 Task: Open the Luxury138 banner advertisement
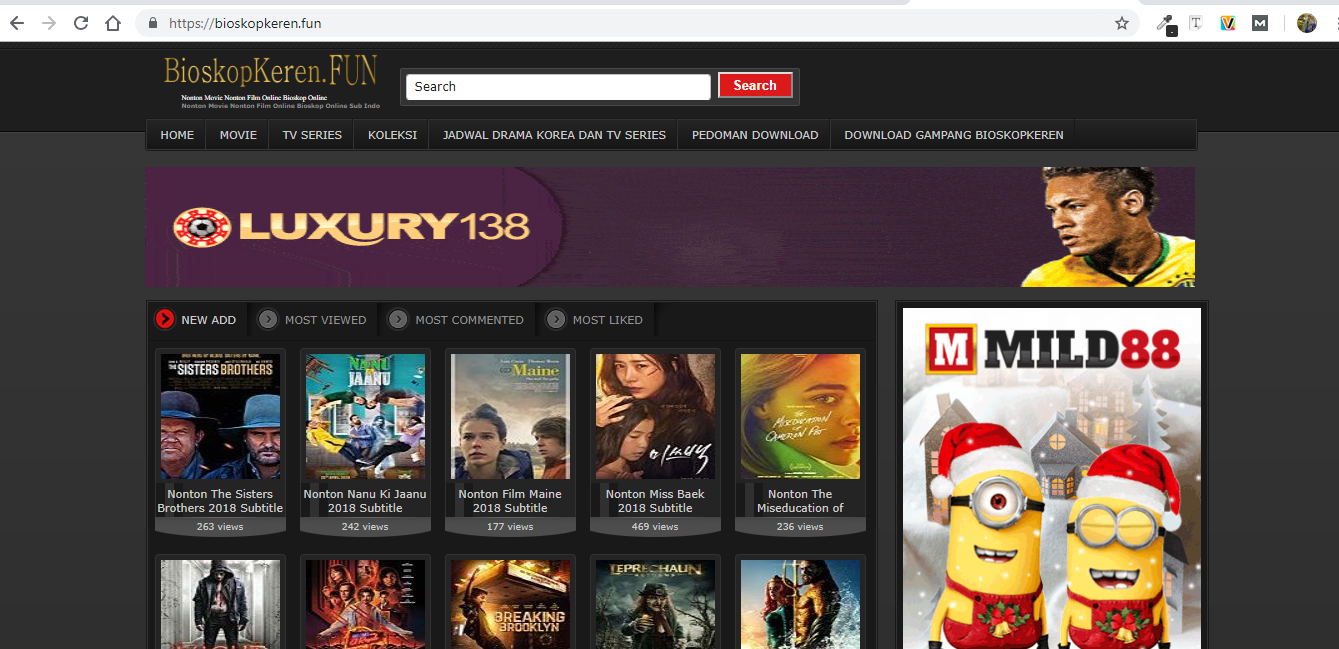coord(670,227)
